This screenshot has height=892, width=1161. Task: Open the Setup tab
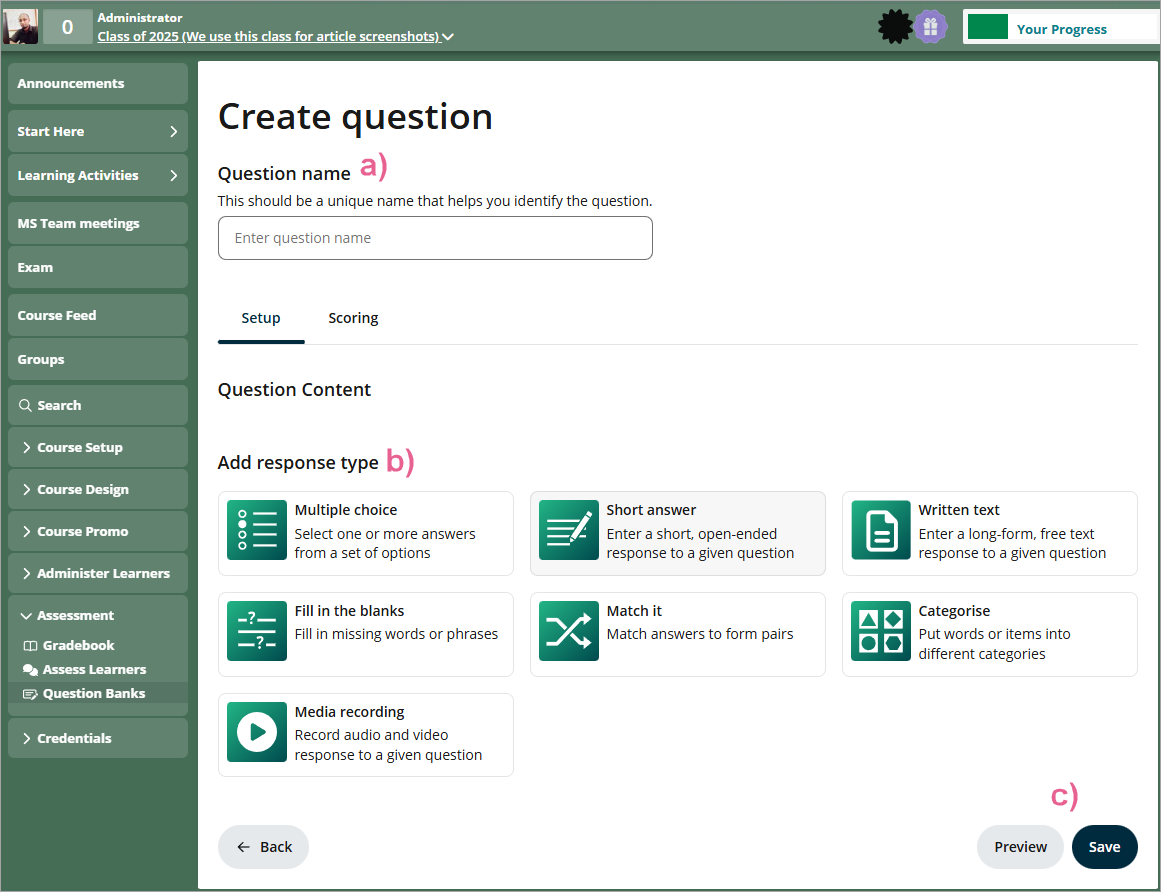point(261,318)
